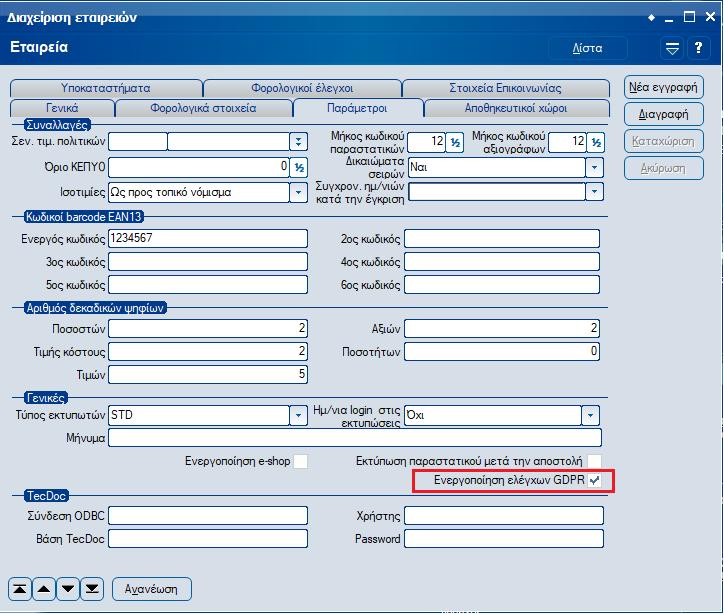
Task: Click Ακύρωση button
Action: click(664, 168)
